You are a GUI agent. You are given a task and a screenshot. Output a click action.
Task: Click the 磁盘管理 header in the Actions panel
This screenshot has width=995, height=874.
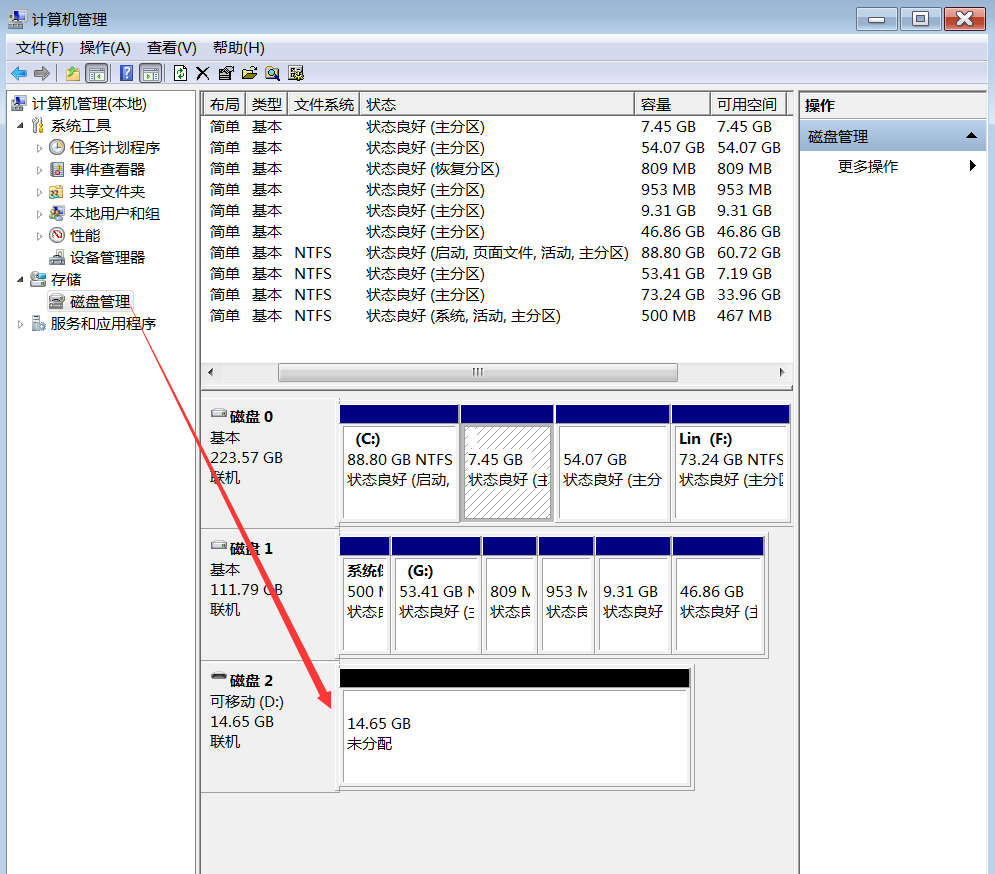pos(837,135)
